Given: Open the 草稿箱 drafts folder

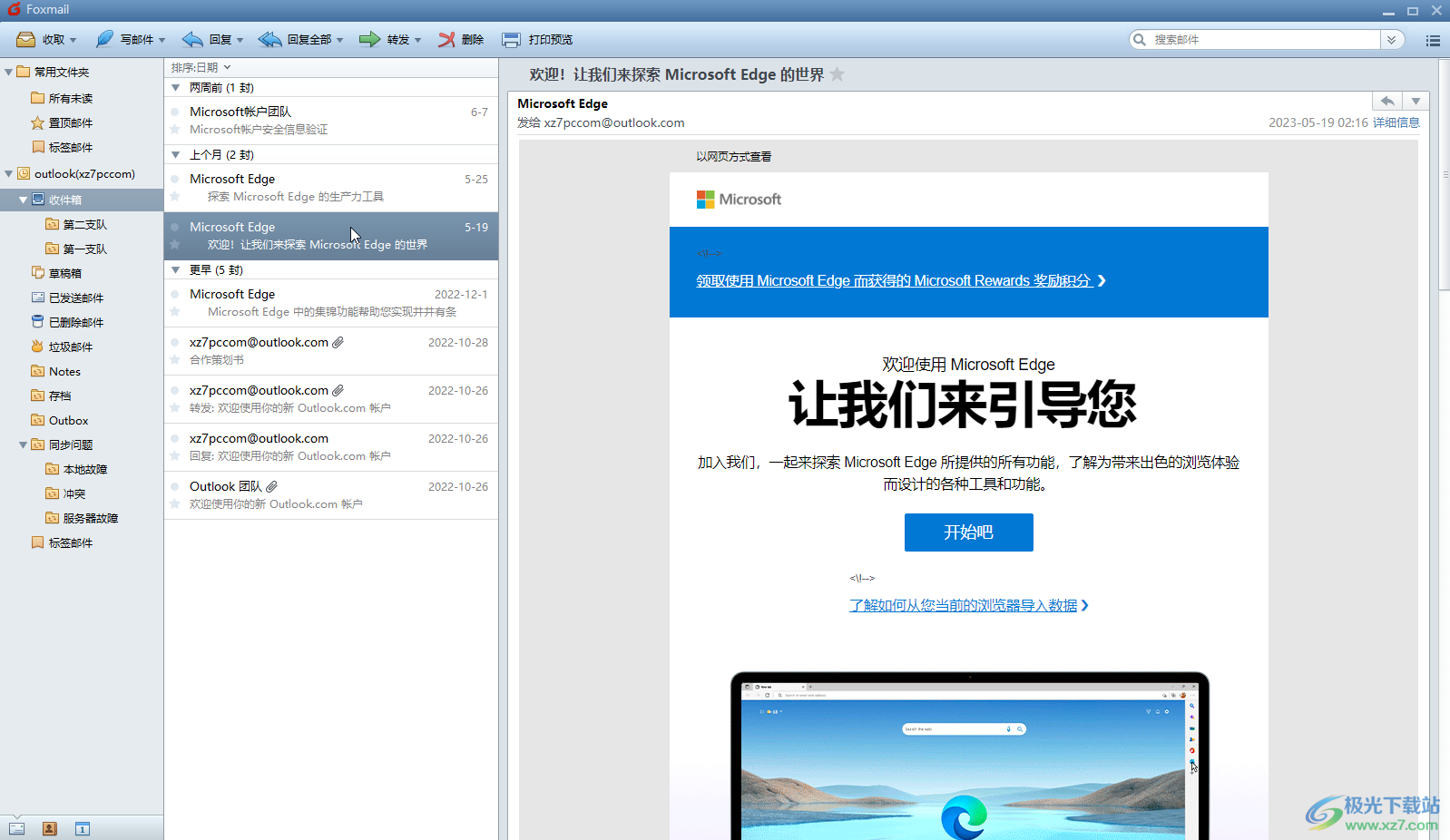Looking at the screenshot, I should click(56, 273).
